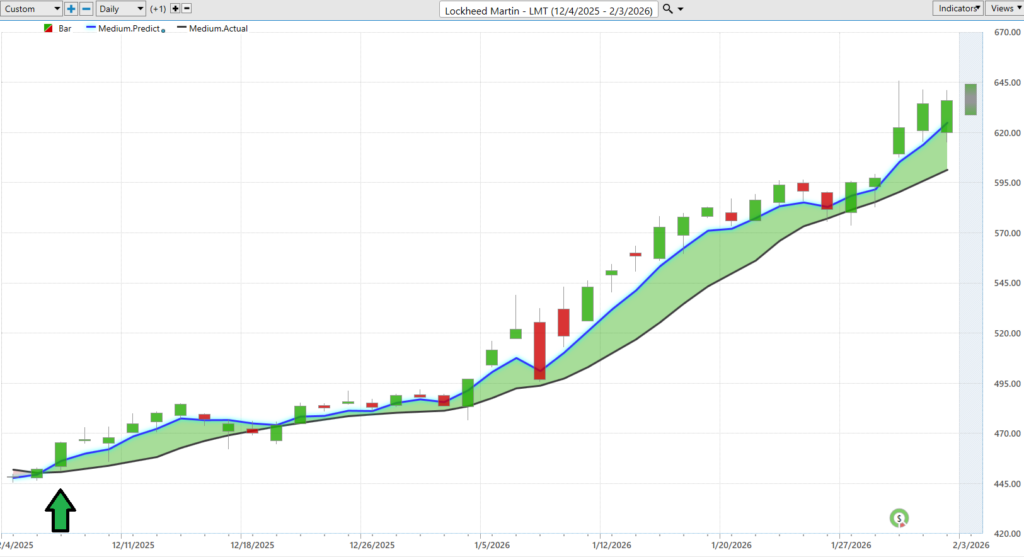This screenshot has height=557, width=1024.
Task: Click the Medium.Actual legend label
Action: 218,29
